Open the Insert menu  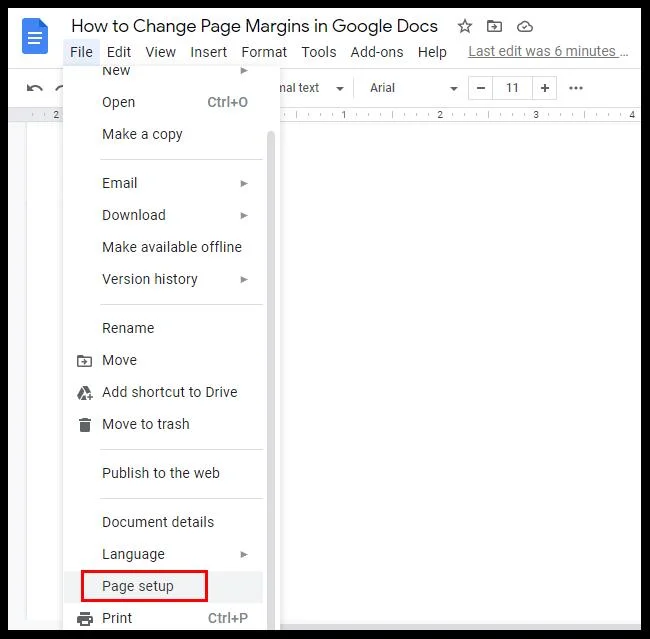209,52
